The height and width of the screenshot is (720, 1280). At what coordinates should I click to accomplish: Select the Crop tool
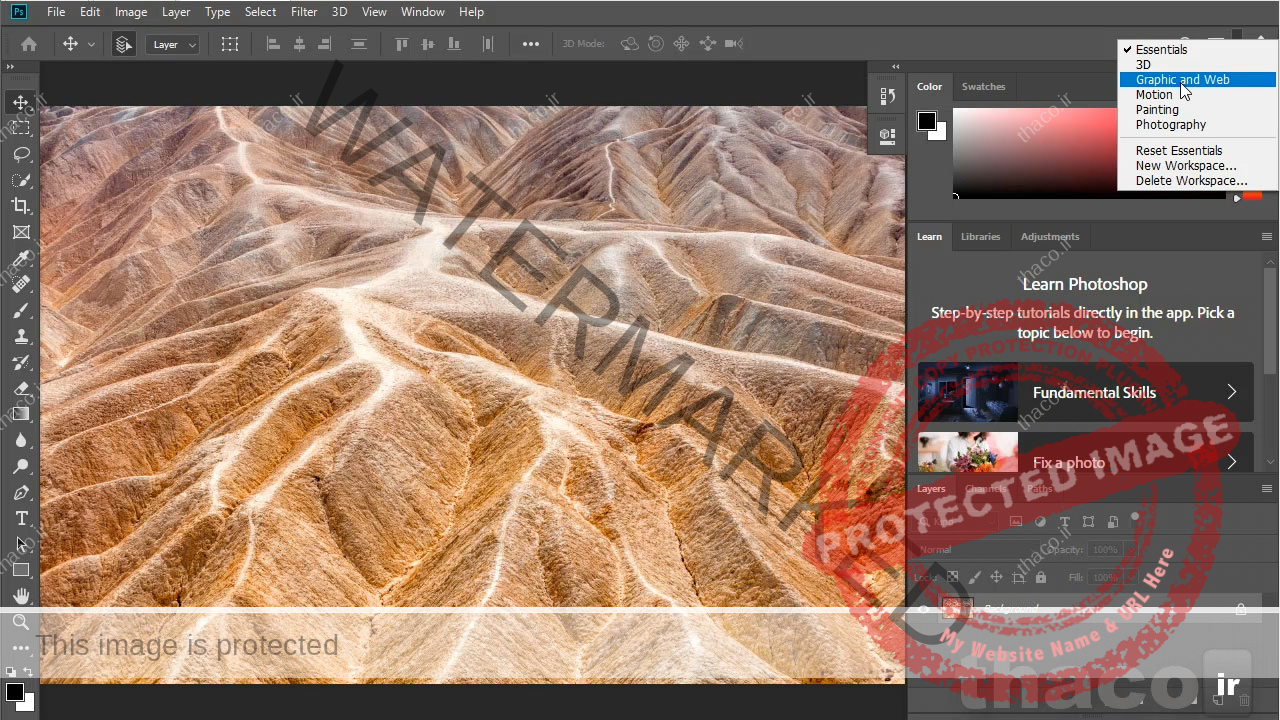point(21,206)
